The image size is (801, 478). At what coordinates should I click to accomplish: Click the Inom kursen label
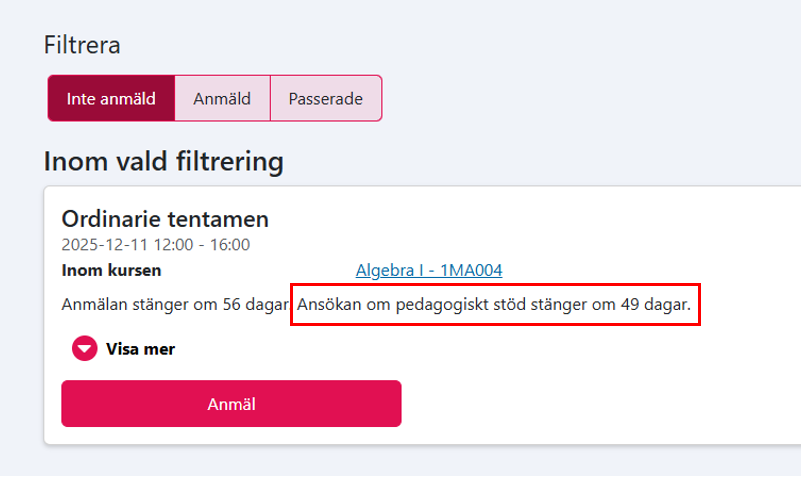[x=111, y=270]
